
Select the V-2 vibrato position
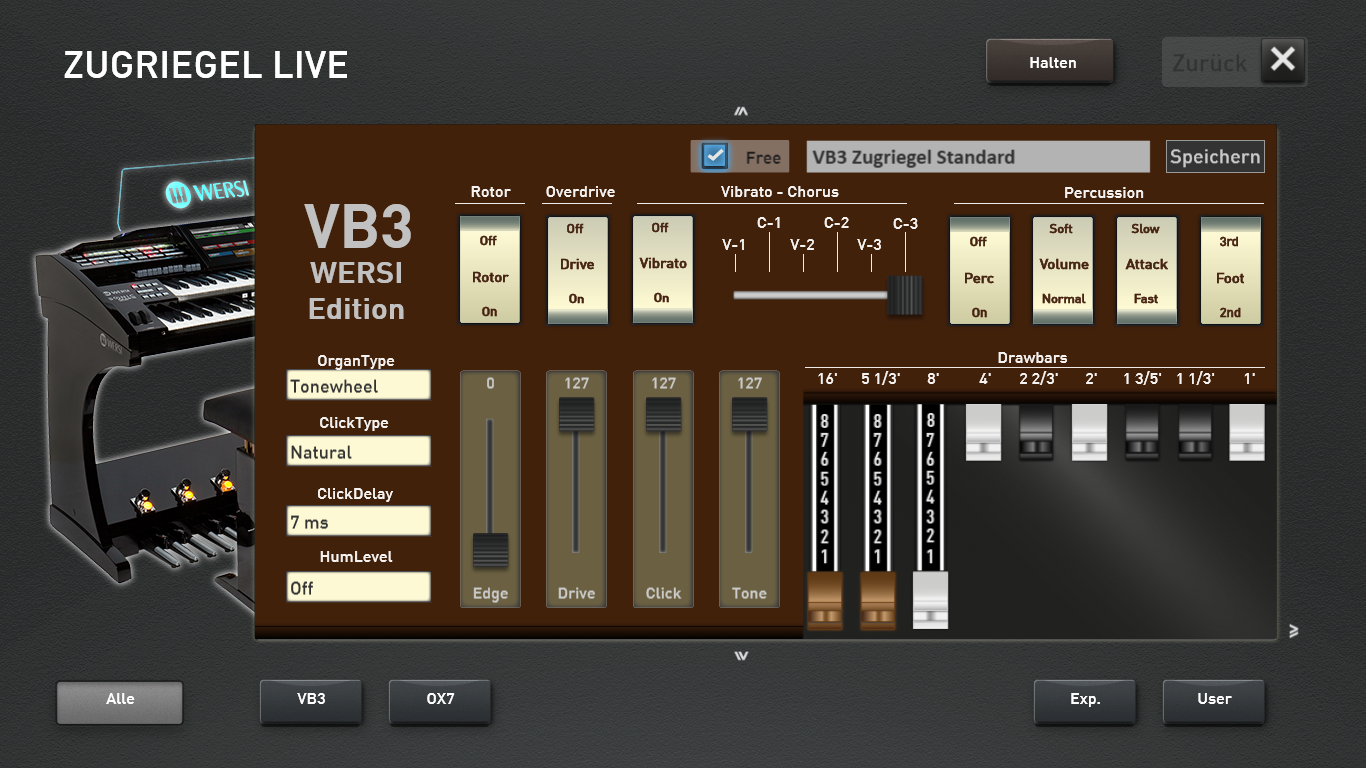coord(802,245)
